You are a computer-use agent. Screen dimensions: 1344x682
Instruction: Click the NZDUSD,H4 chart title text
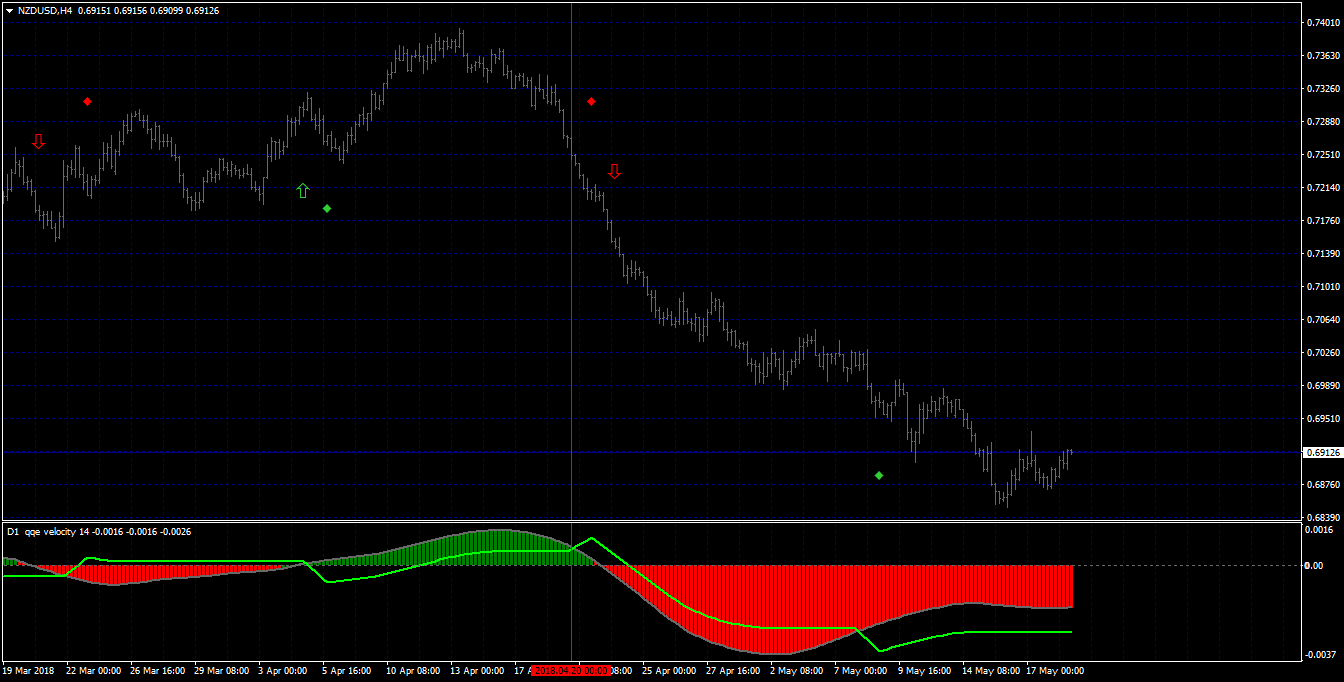coord(45,10)
